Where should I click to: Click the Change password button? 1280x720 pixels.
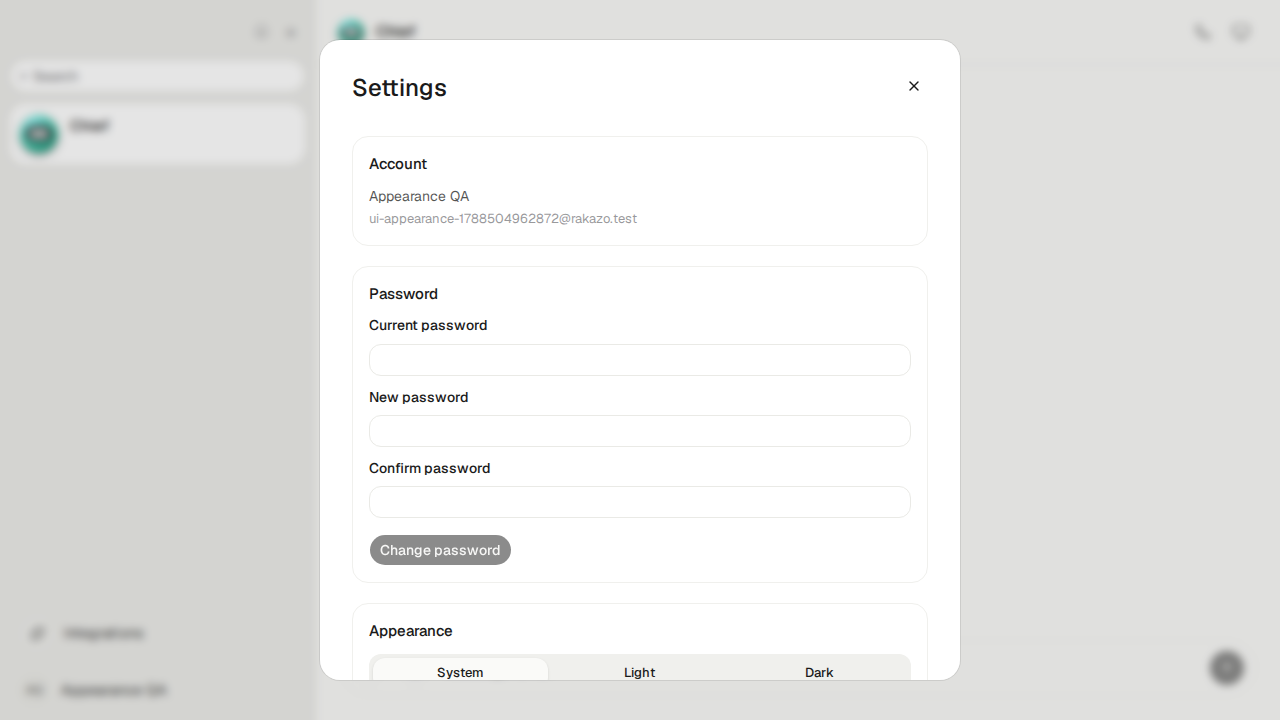click(440, 550)
